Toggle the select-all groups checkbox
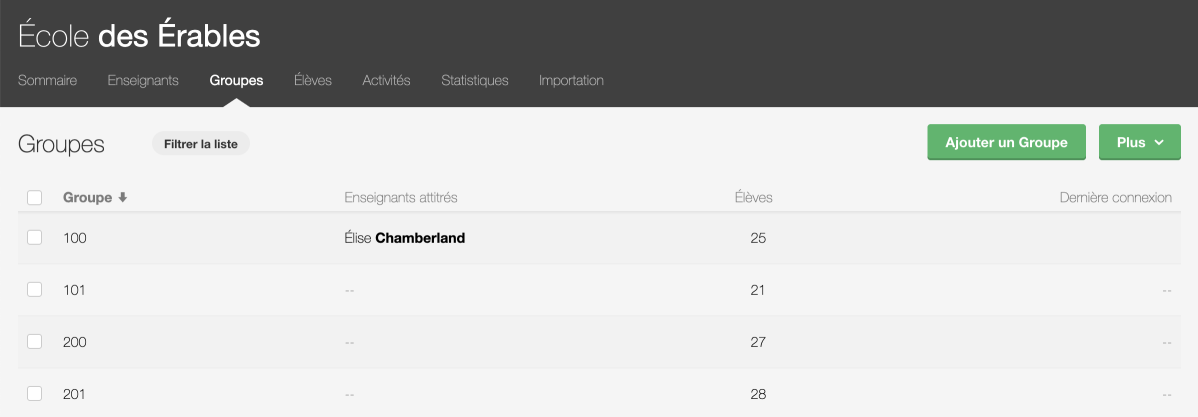Screen dimensions: 1198x417 [35, 198]
